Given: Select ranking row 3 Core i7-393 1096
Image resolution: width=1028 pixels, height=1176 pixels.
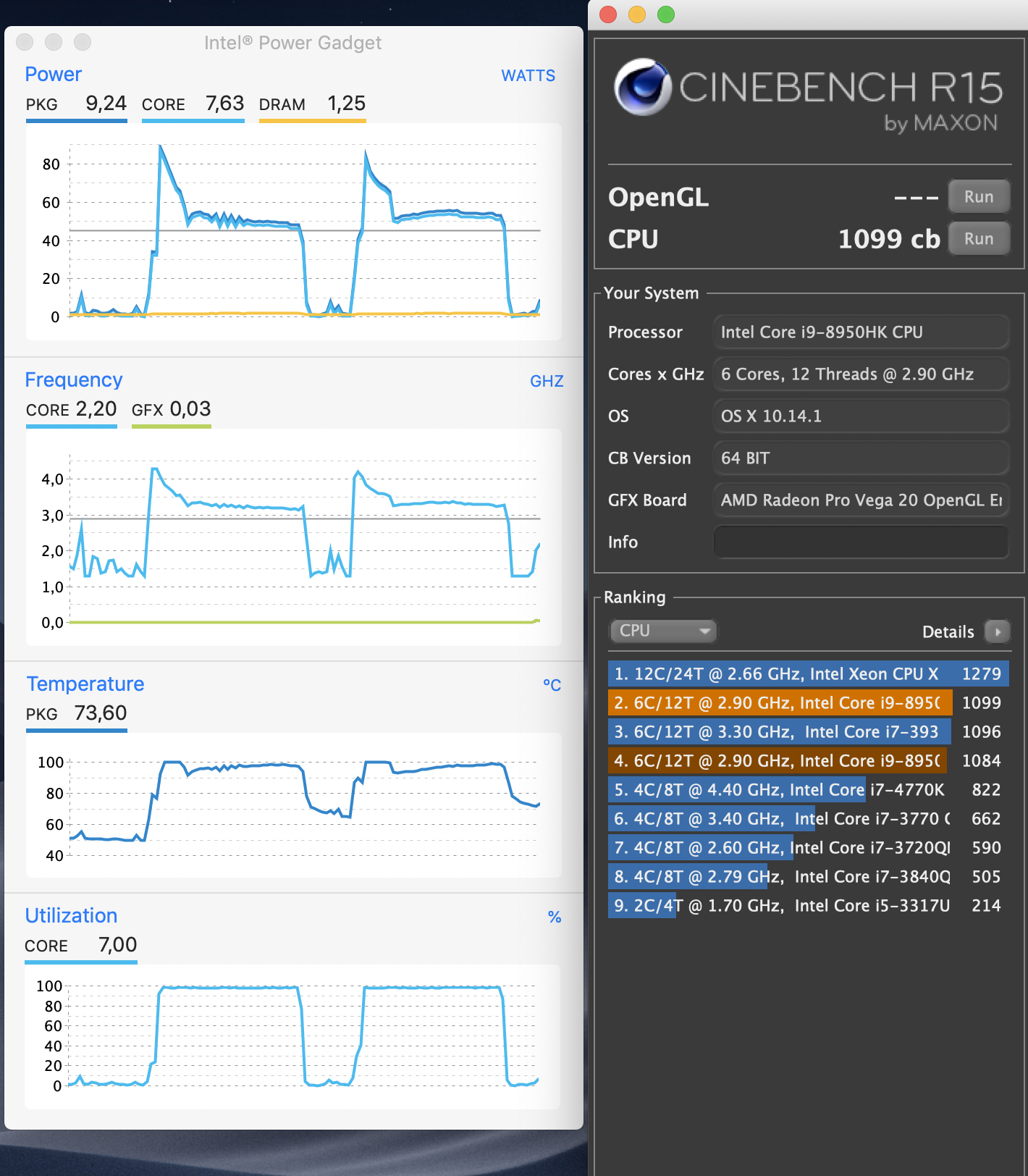Looking at the screenshot, I should click(808, 731).
